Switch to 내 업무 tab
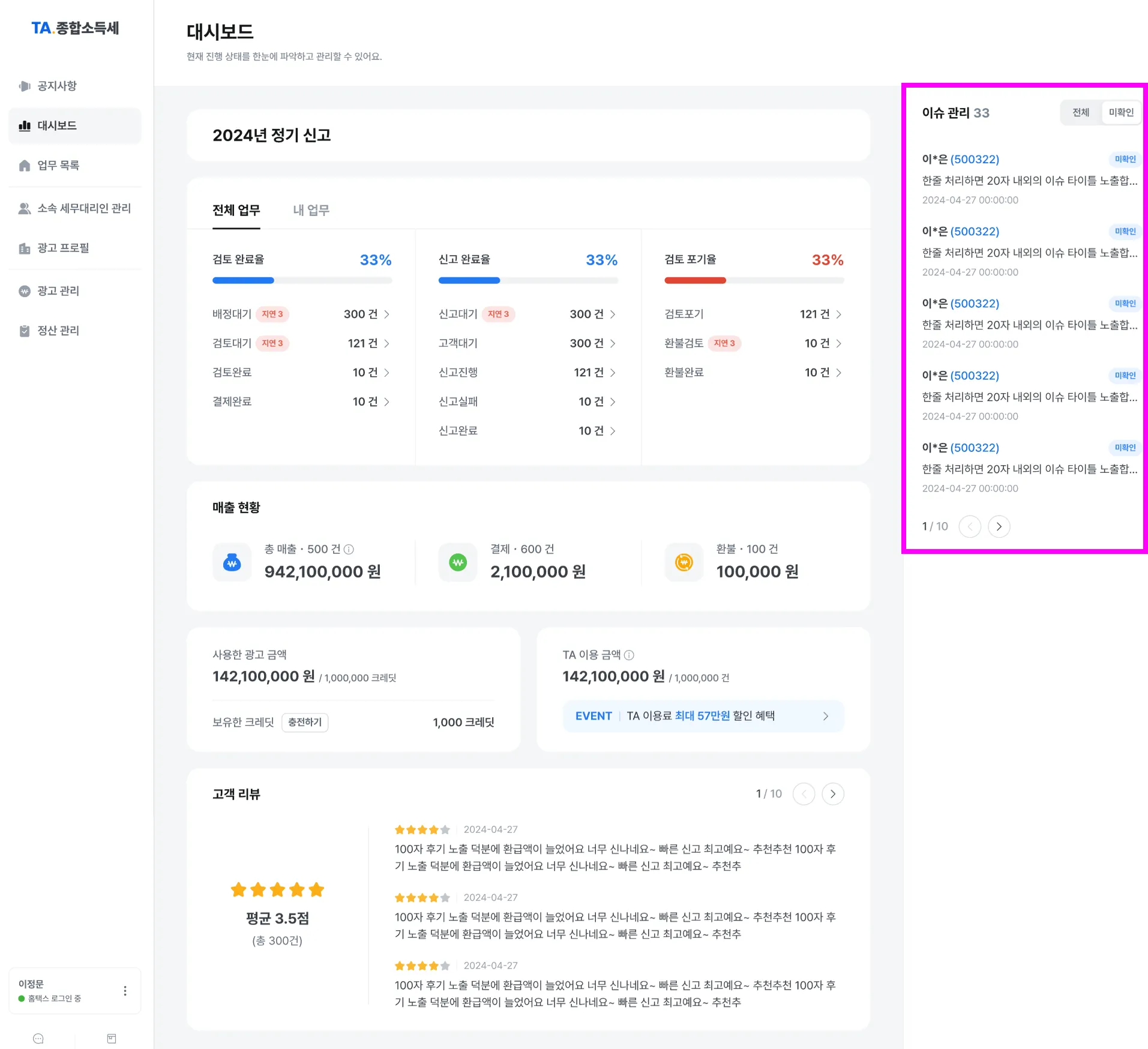The height and width of the screenshot is (1049, 1148). [311, 210]
